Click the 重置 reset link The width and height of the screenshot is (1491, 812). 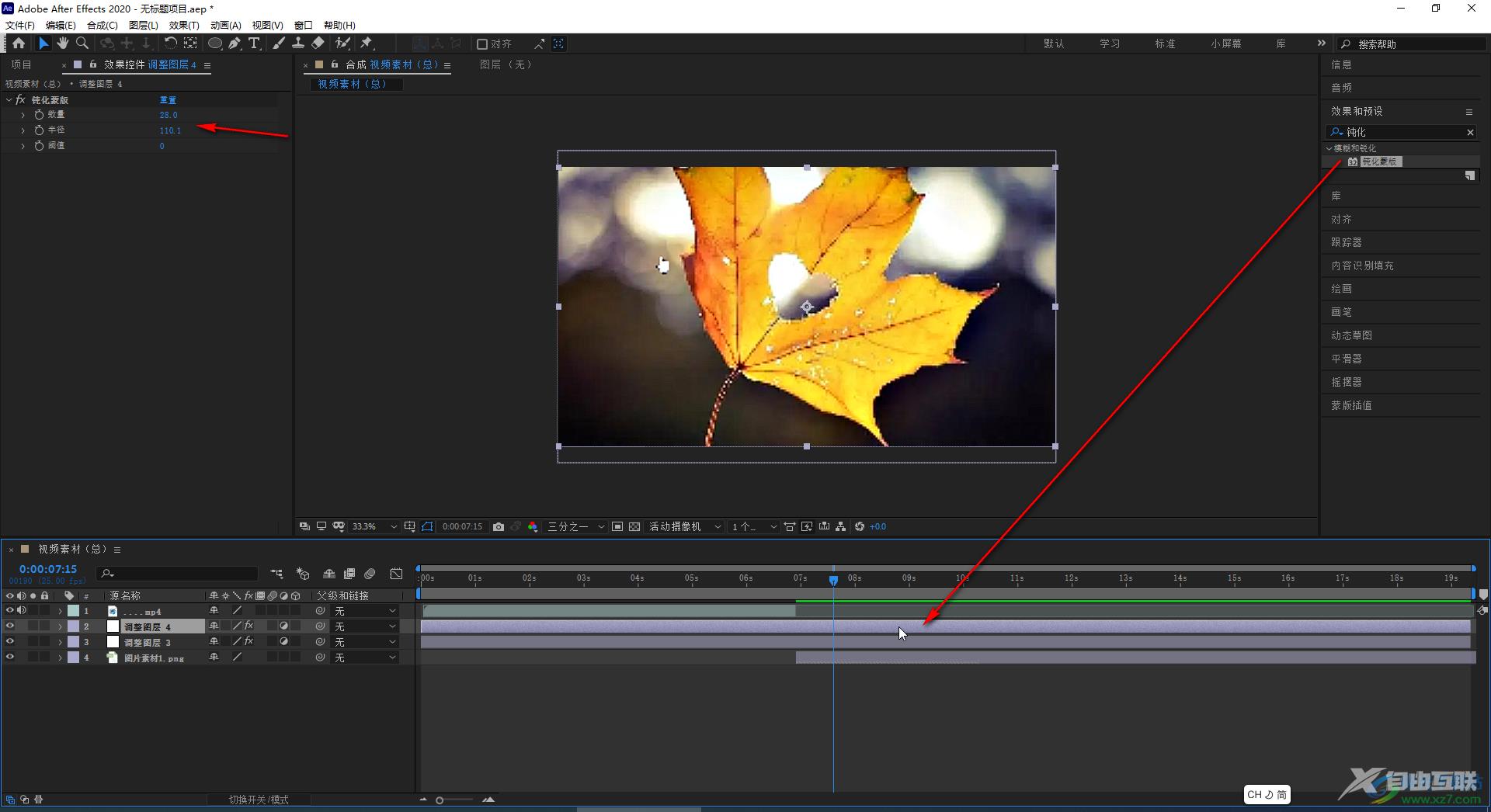click(168, 100)
